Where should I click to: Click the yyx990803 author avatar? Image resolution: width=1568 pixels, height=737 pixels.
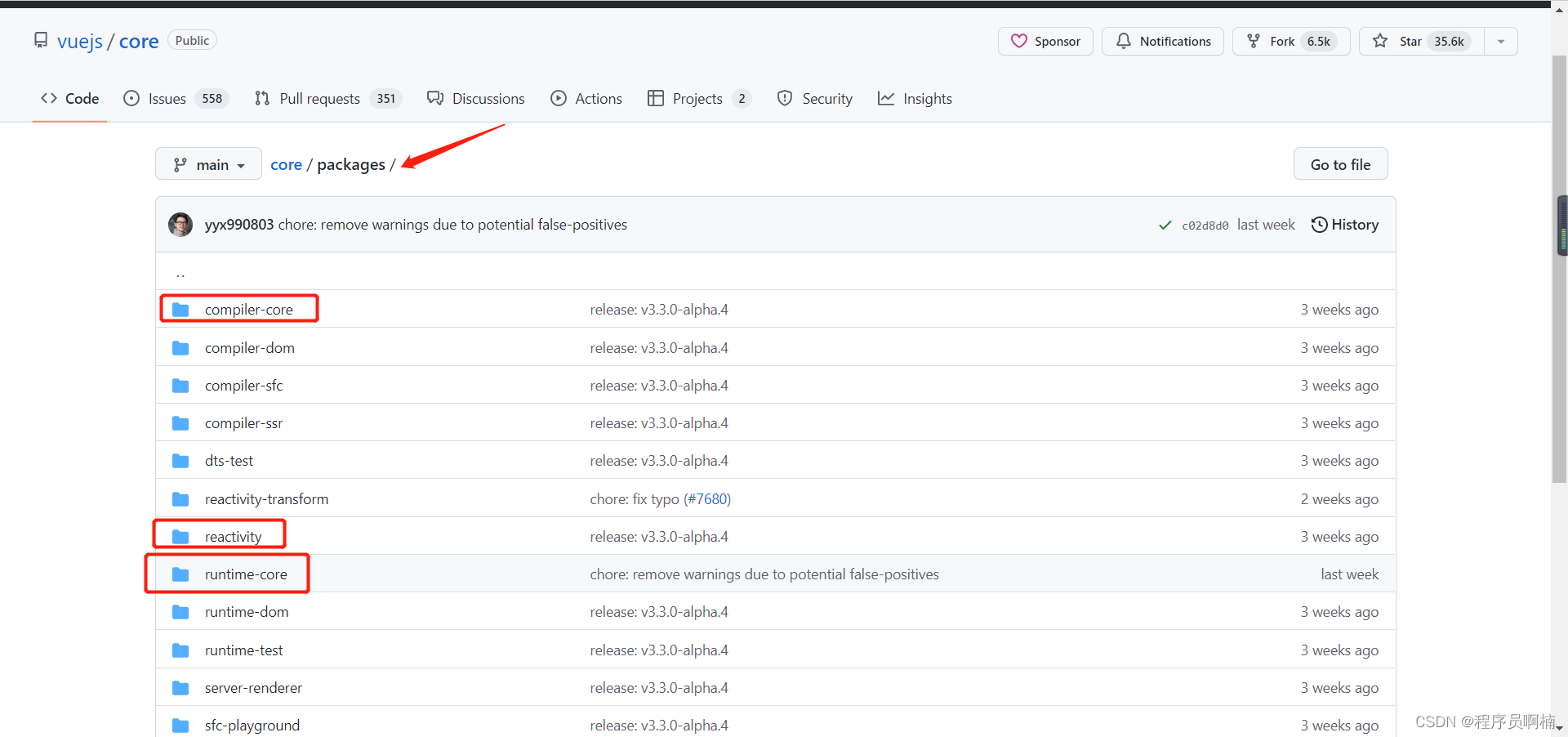click(x=180, y=225)
